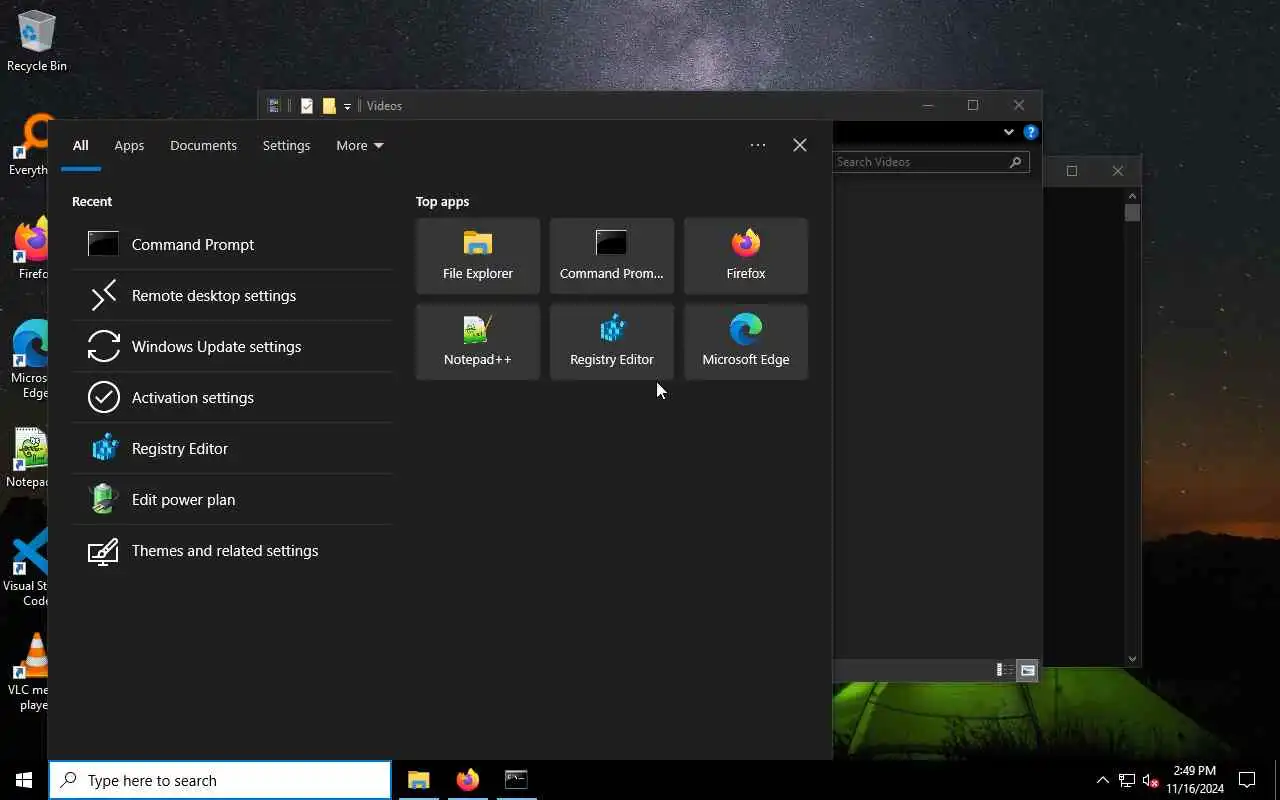Launch Firefox tile in Top apps
The width and height of the screenshot is (1280, 800).
point(746,256)
